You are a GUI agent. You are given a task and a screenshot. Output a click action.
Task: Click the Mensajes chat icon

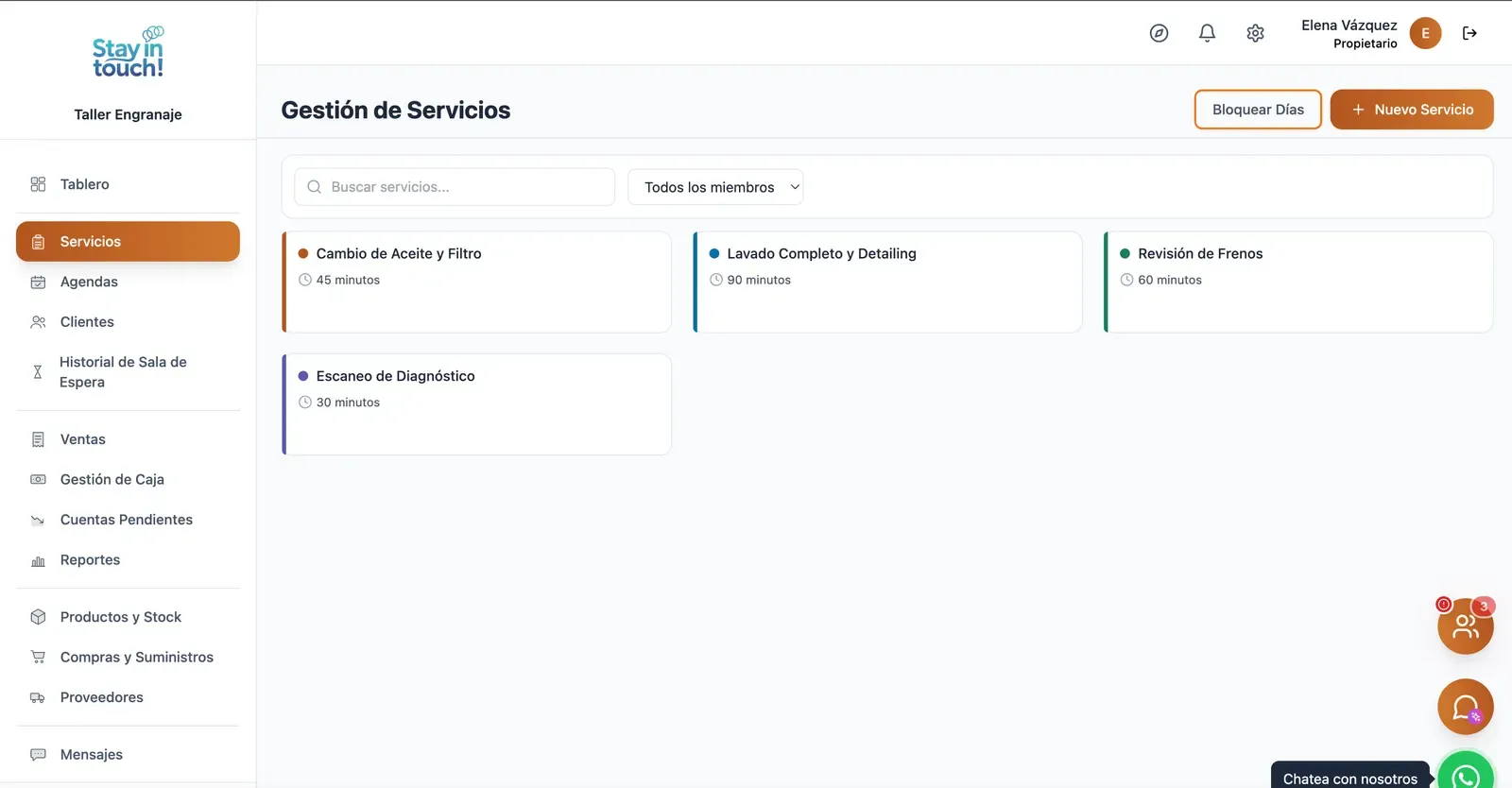click(x=38, y=755)
